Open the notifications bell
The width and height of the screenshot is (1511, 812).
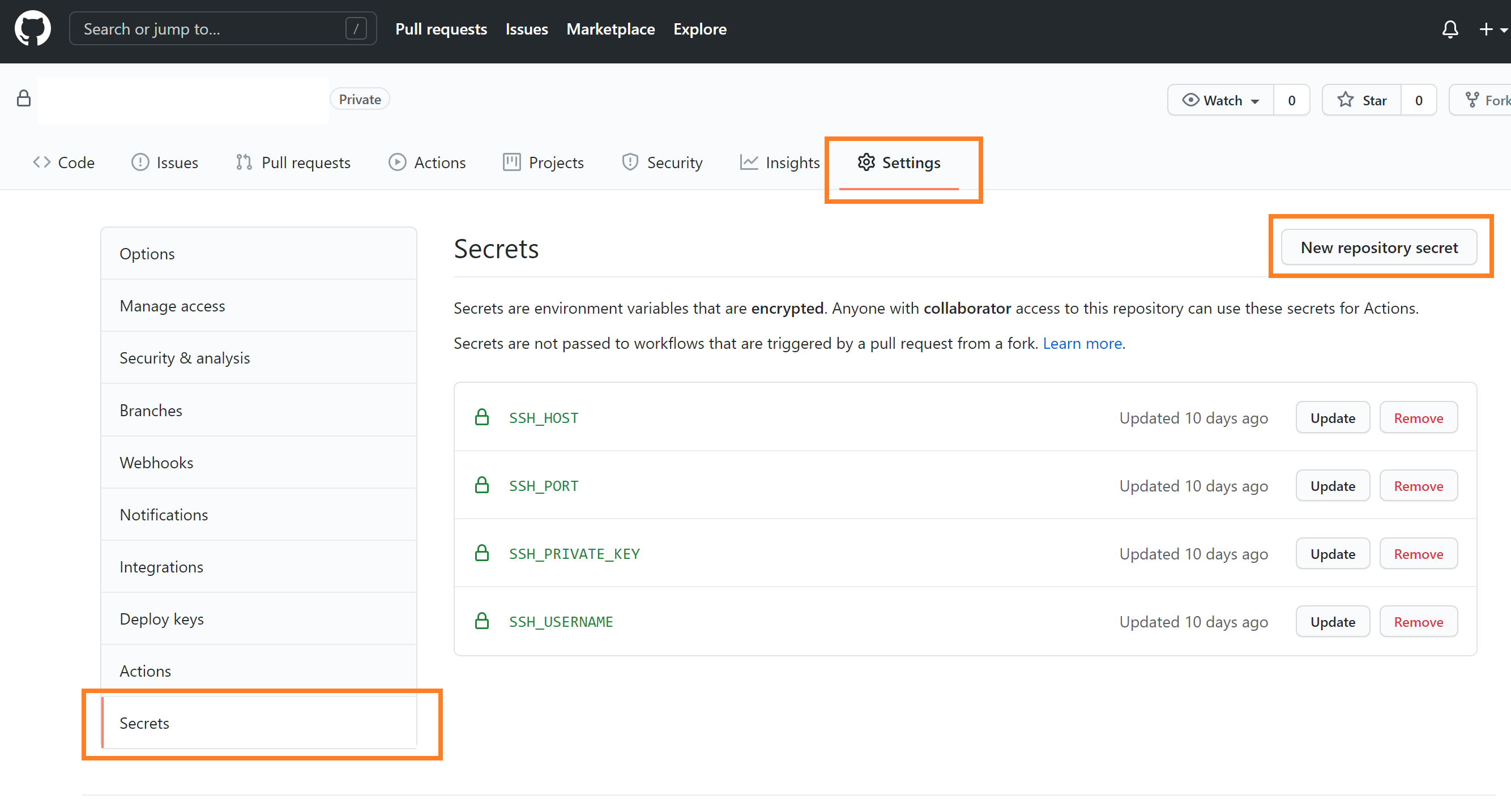coord(1449,29)
